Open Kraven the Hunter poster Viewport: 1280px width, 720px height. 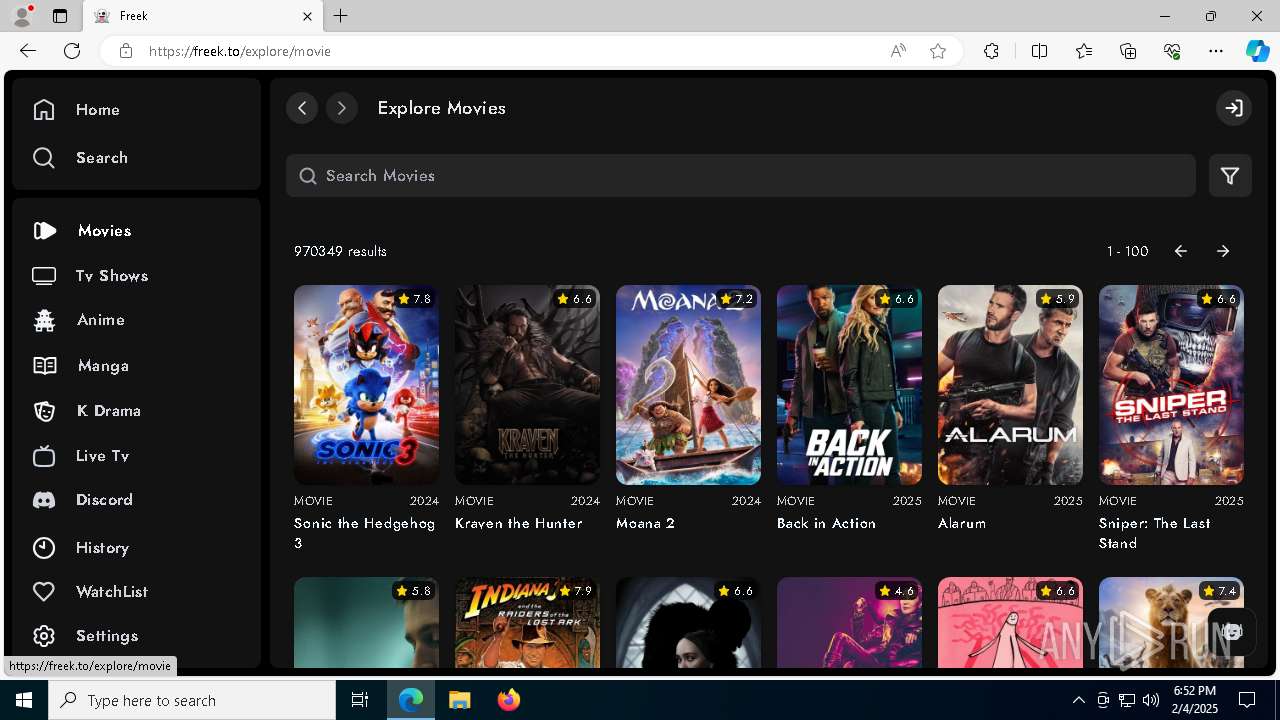[527, 385]
